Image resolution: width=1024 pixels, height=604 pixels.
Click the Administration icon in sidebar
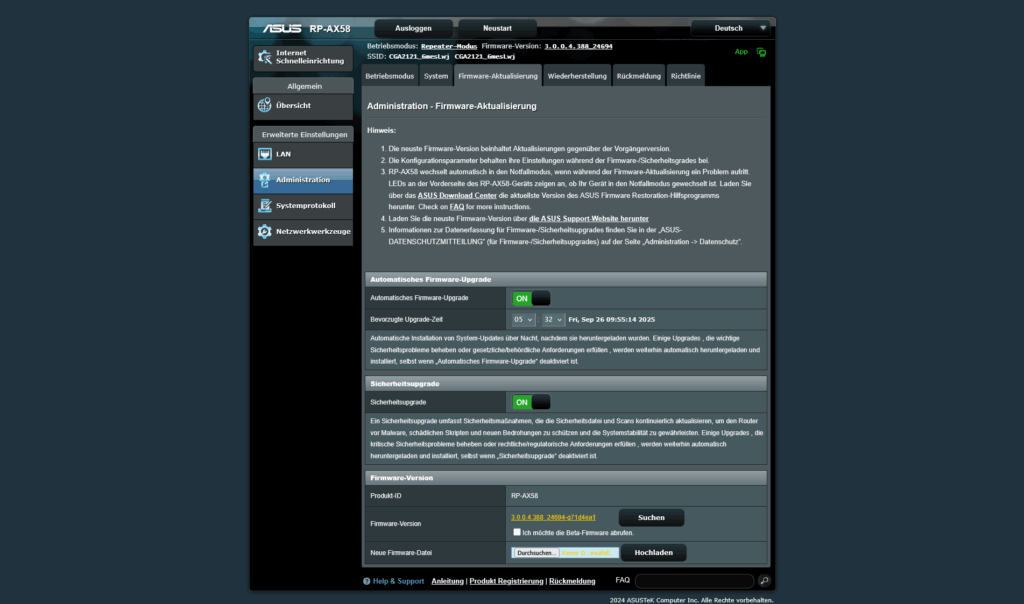coord(265,180)
